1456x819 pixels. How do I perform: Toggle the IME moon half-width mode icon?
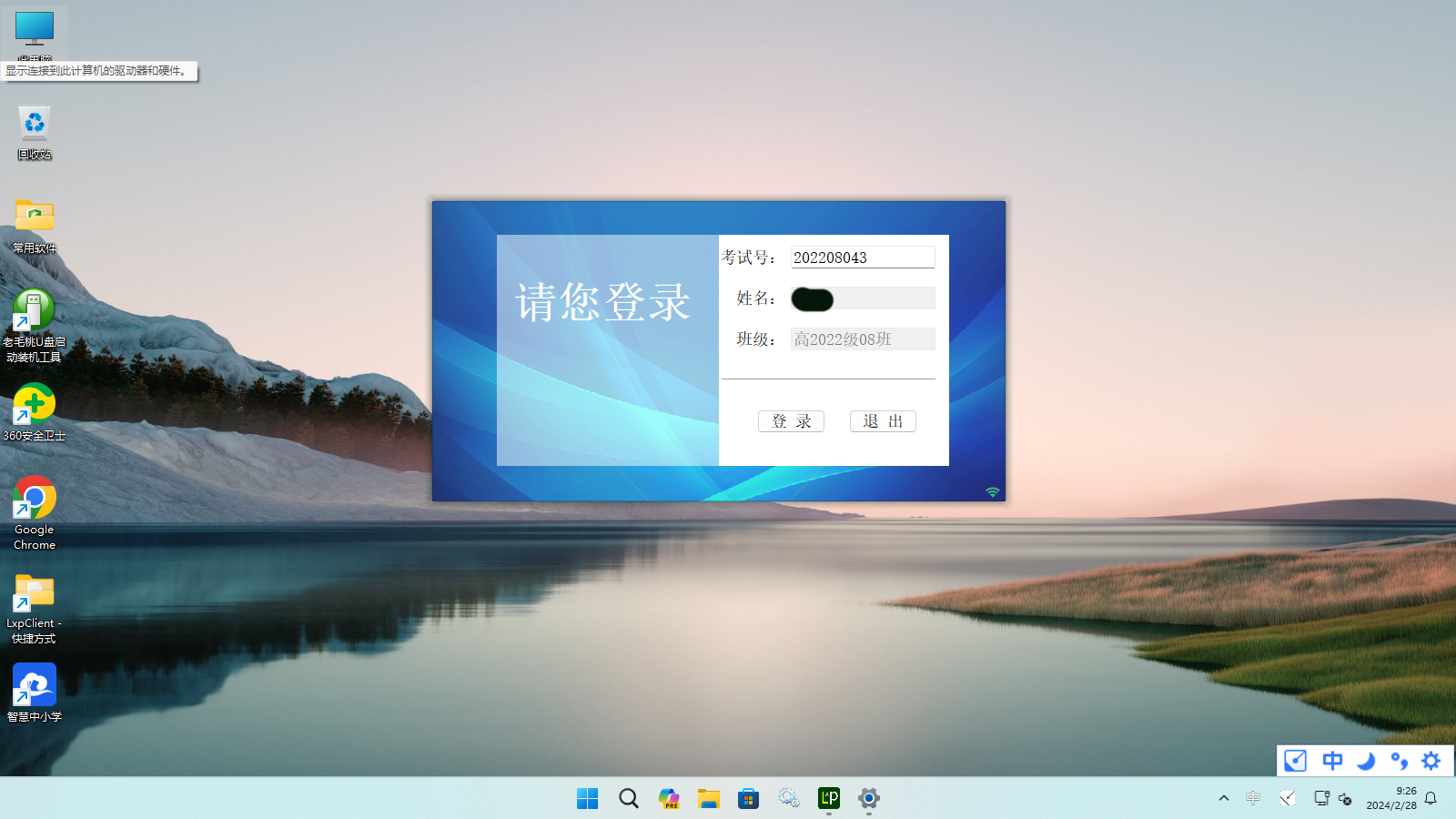[1365, 761]
